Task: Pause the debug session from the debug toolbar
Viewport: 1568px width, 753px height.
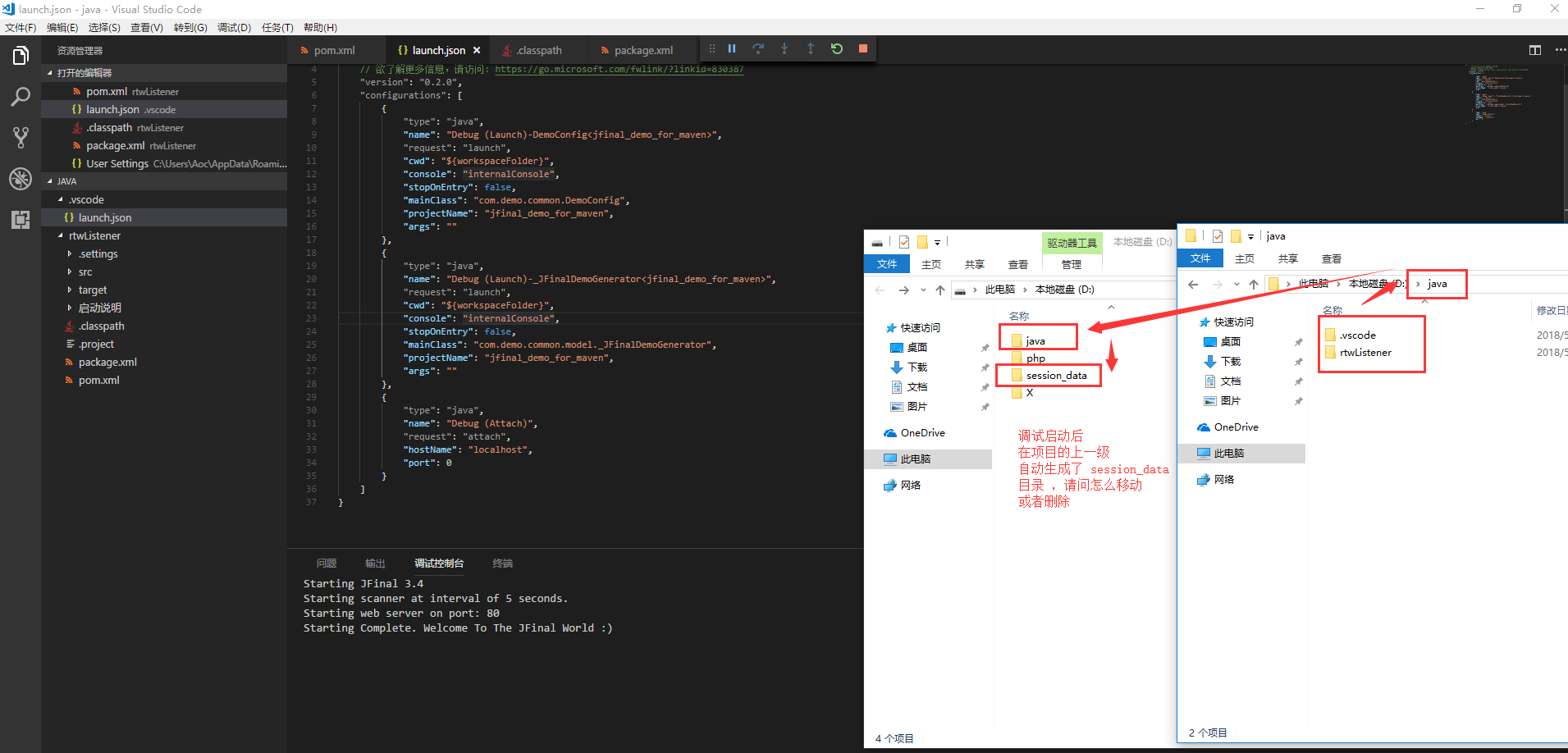Action: (732, 49)
